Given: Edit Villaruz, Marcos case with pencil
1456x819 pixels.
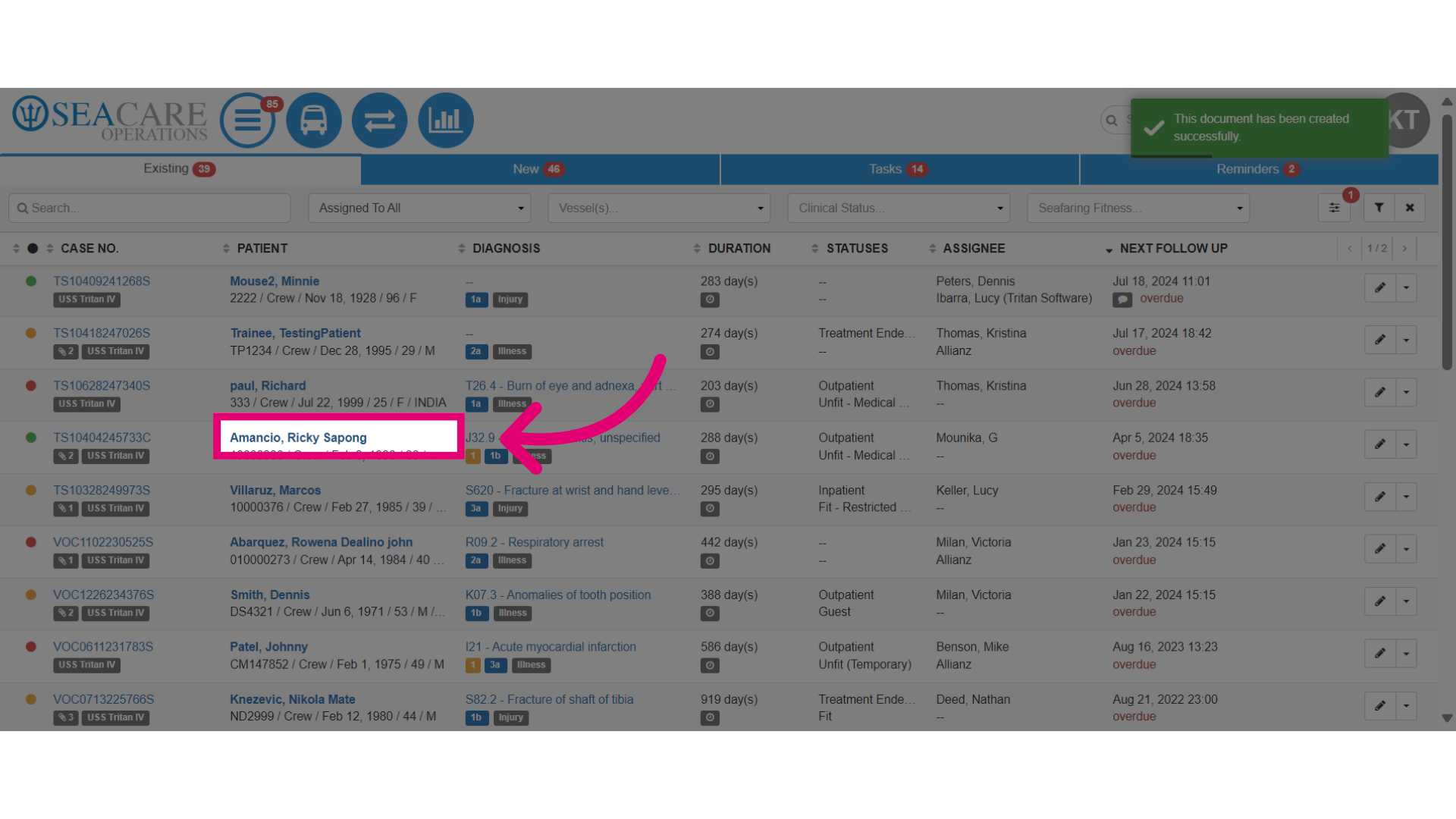Looking at the screenshot, I should [x=1380, y=497].
